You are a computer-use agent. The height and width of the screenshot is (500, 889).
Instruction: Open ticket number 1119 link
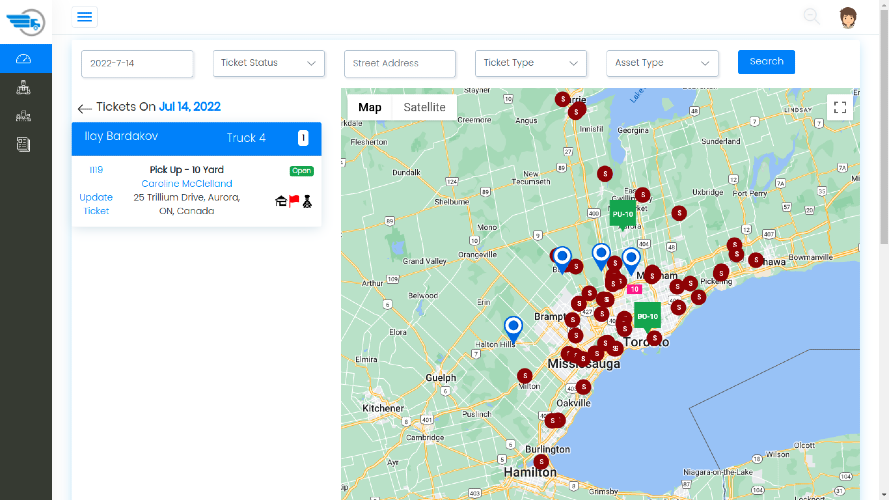click(96, 170)
